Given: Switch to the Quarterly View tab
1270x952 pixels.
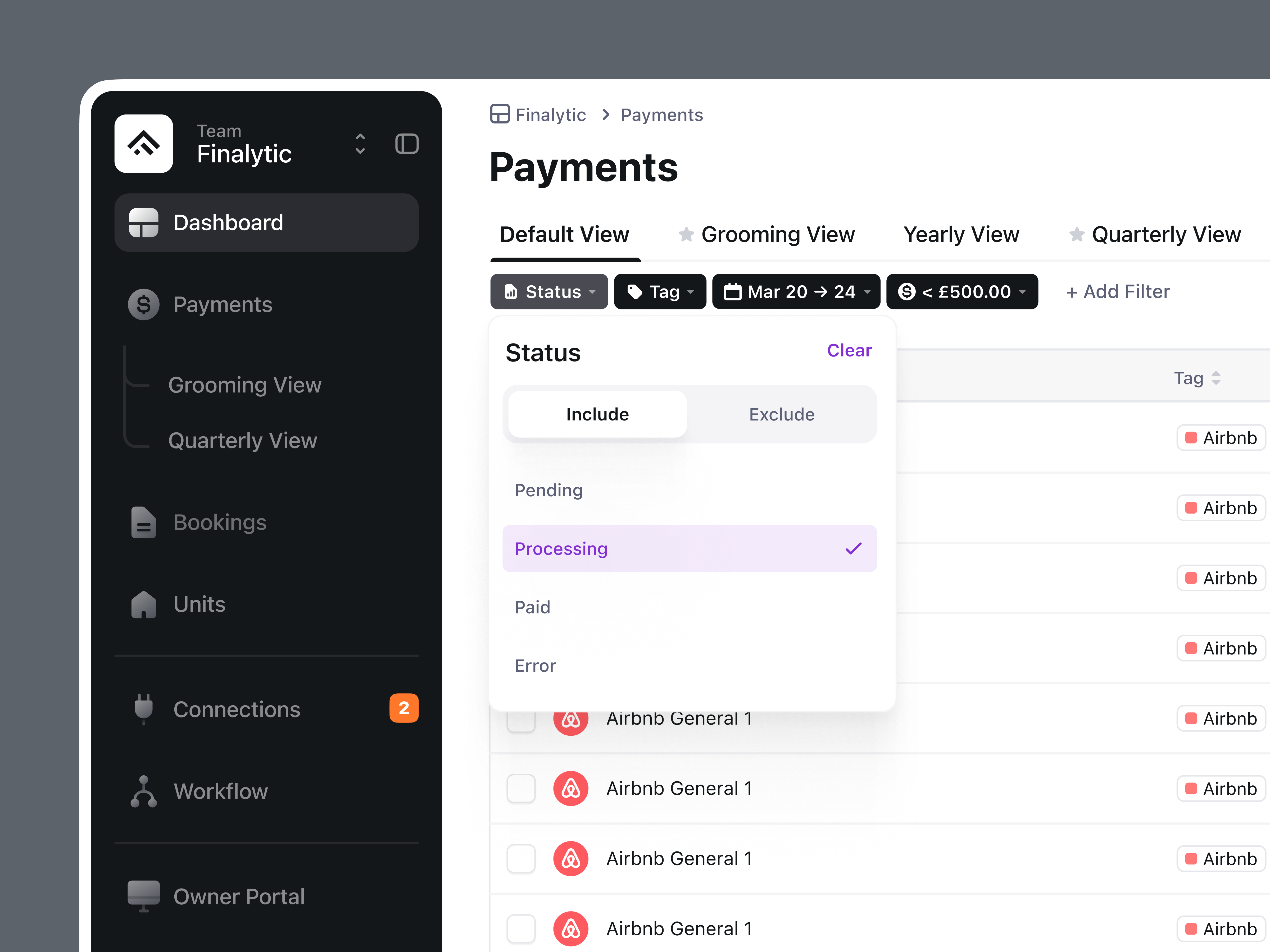Looking at the screenshot, I should pyautogui.click(x=1166, y=235).
